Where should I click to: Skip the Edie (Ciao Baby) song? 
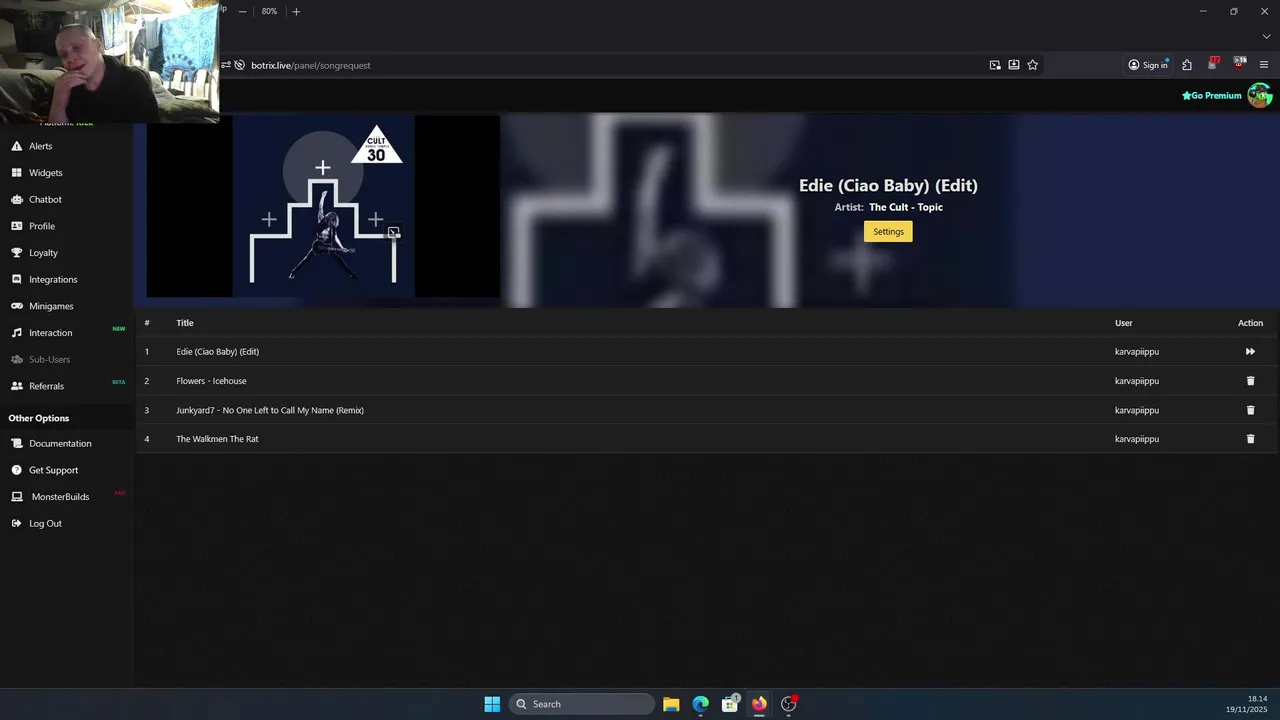[1250, 352]
